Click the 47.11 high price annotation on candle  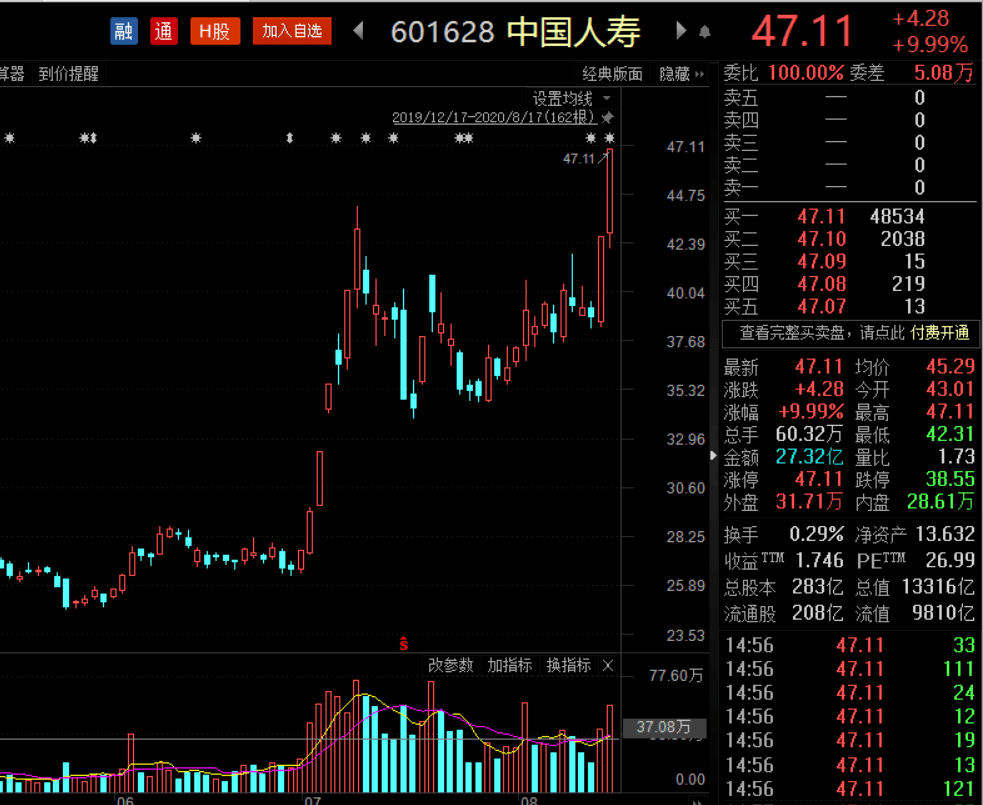579,159
